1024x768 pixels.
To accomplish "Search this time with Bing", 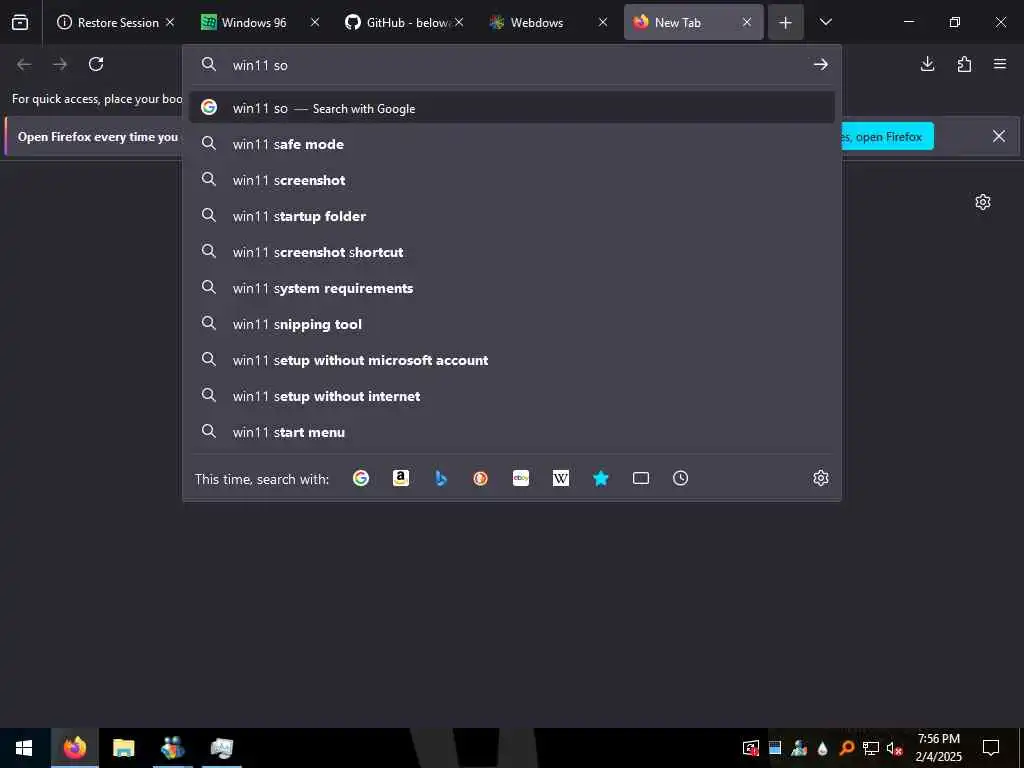I will pyautogui.click(x=441, y=478).
